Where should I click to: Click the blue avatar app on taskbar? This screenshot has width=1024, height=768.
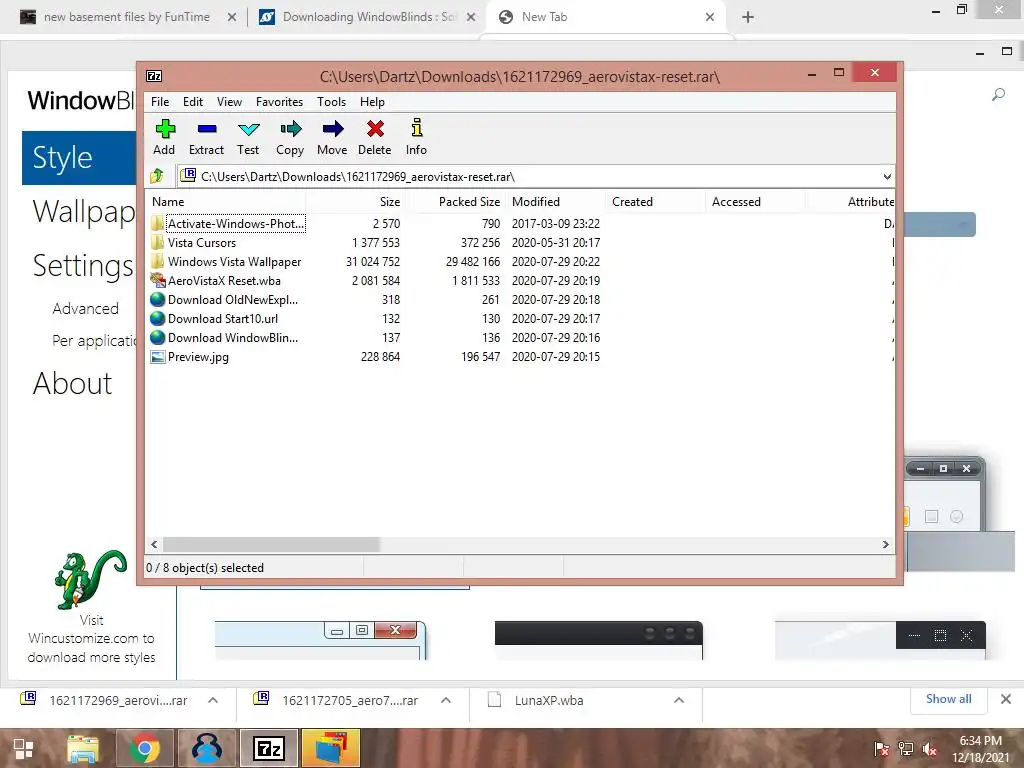[206, 748]
